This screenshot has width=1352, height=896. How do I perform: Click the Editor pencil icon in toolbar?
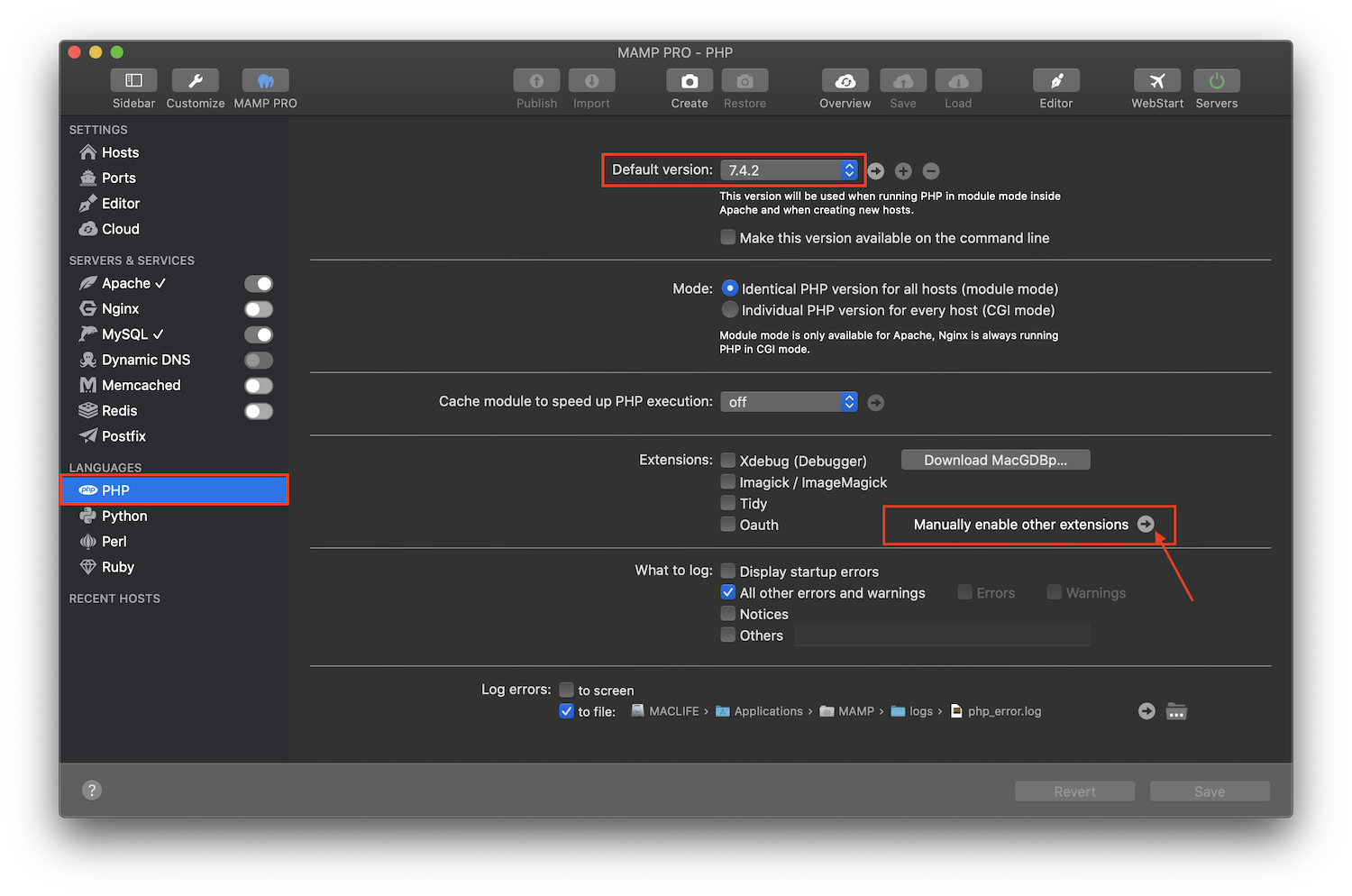[1055, 79]
